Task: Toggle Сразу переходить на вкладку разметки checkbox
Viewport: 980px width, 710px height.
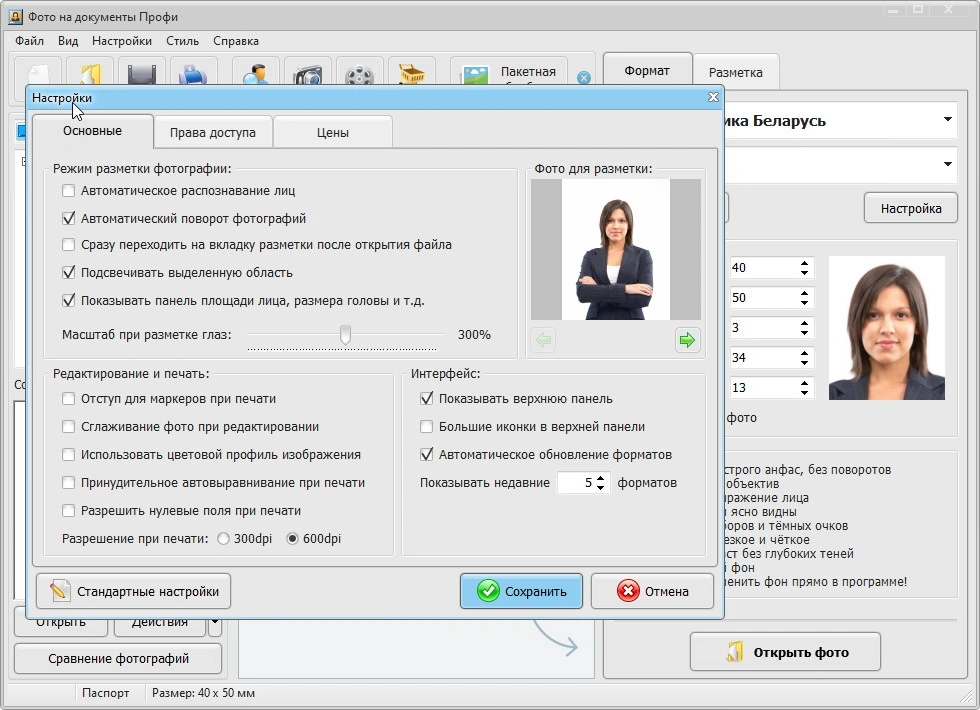Action: click(69, 244)
